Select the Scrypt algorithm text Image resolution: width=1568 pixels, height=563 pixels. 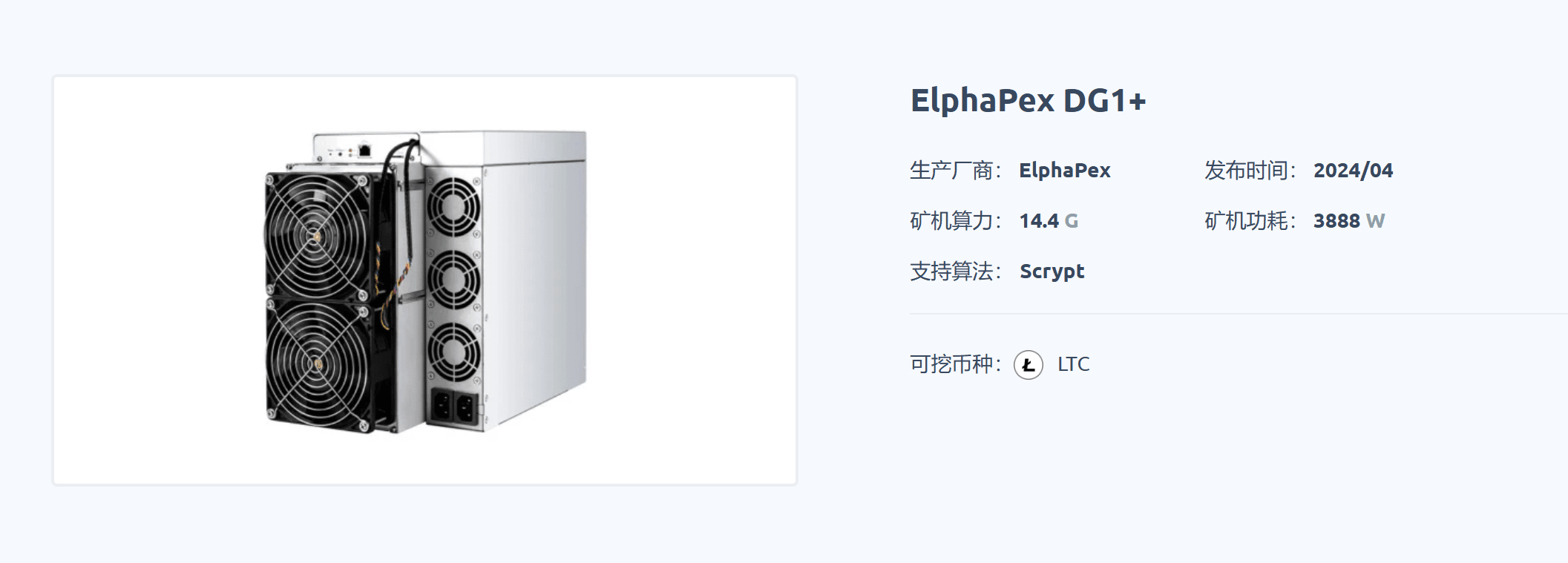pos(1052,271)
